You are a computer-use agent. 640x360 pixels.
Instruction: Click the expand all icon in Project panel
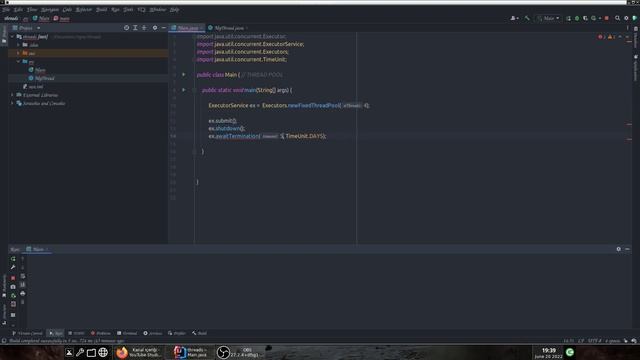tap(135, 28)
